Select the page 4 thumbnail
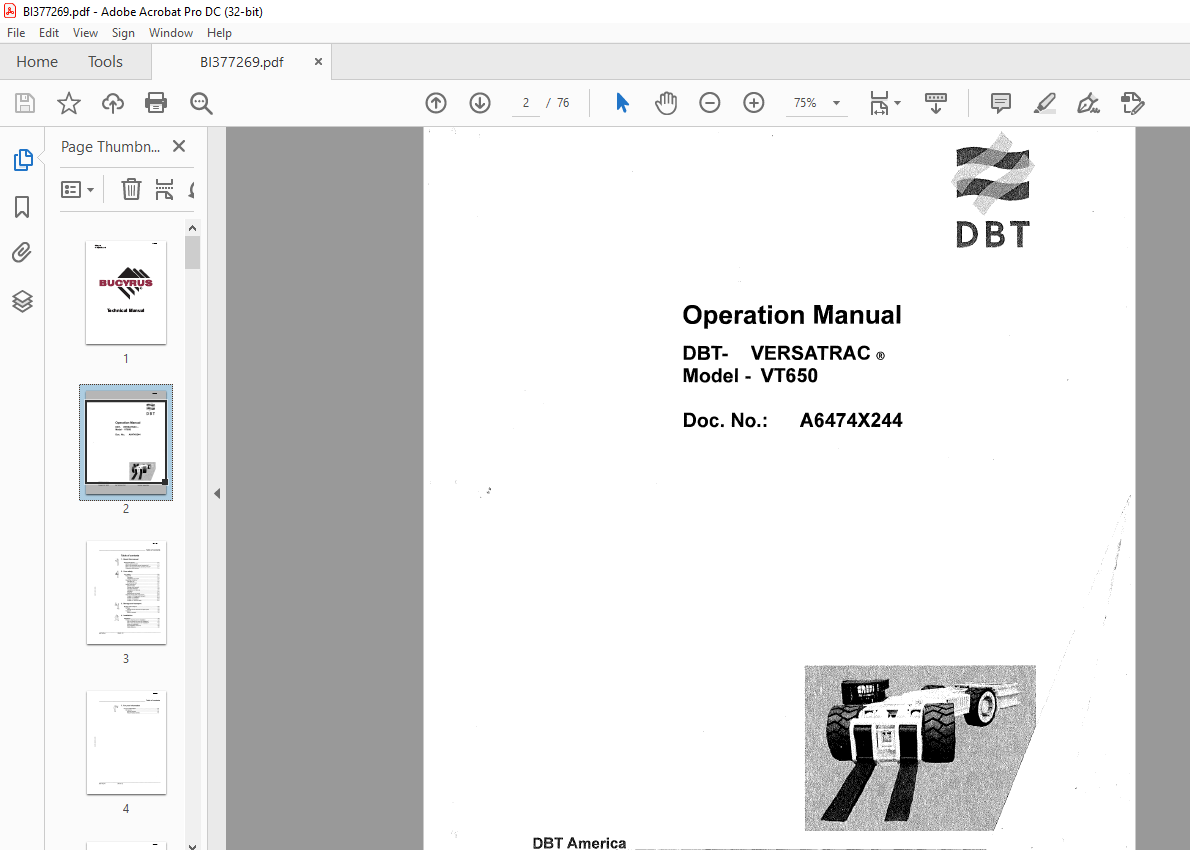This screenshot has width=1190, height=850. [x=126, y=742]
